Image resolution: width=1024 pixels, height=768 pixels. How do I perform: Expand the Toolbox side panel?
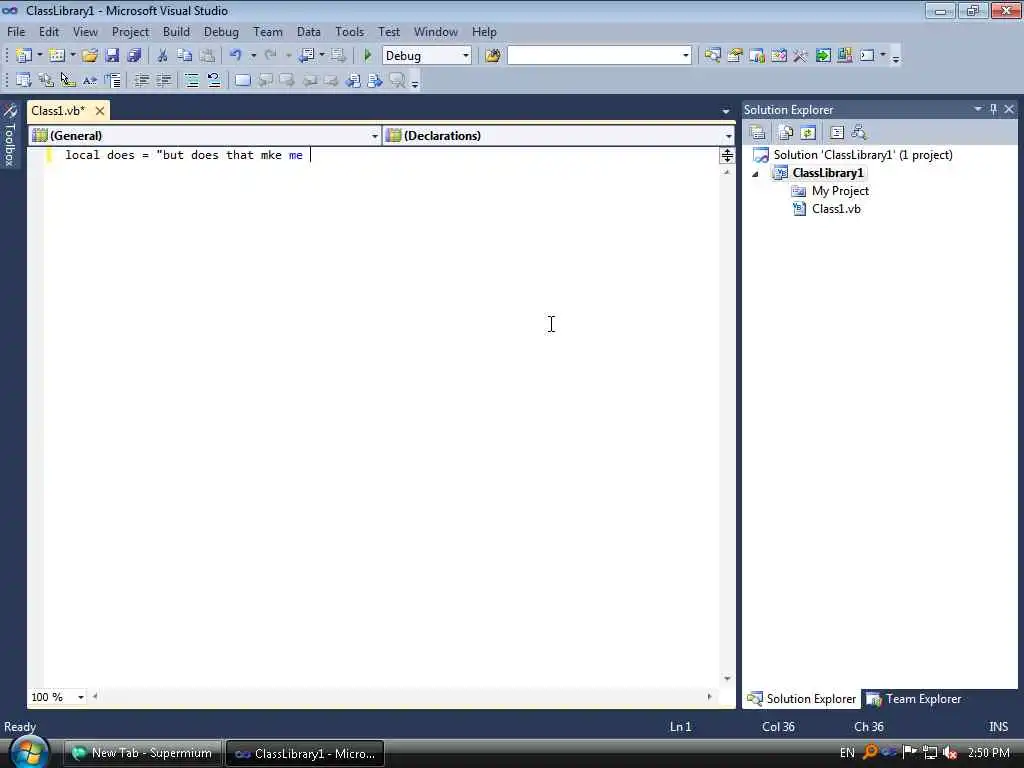coord(9,136)
